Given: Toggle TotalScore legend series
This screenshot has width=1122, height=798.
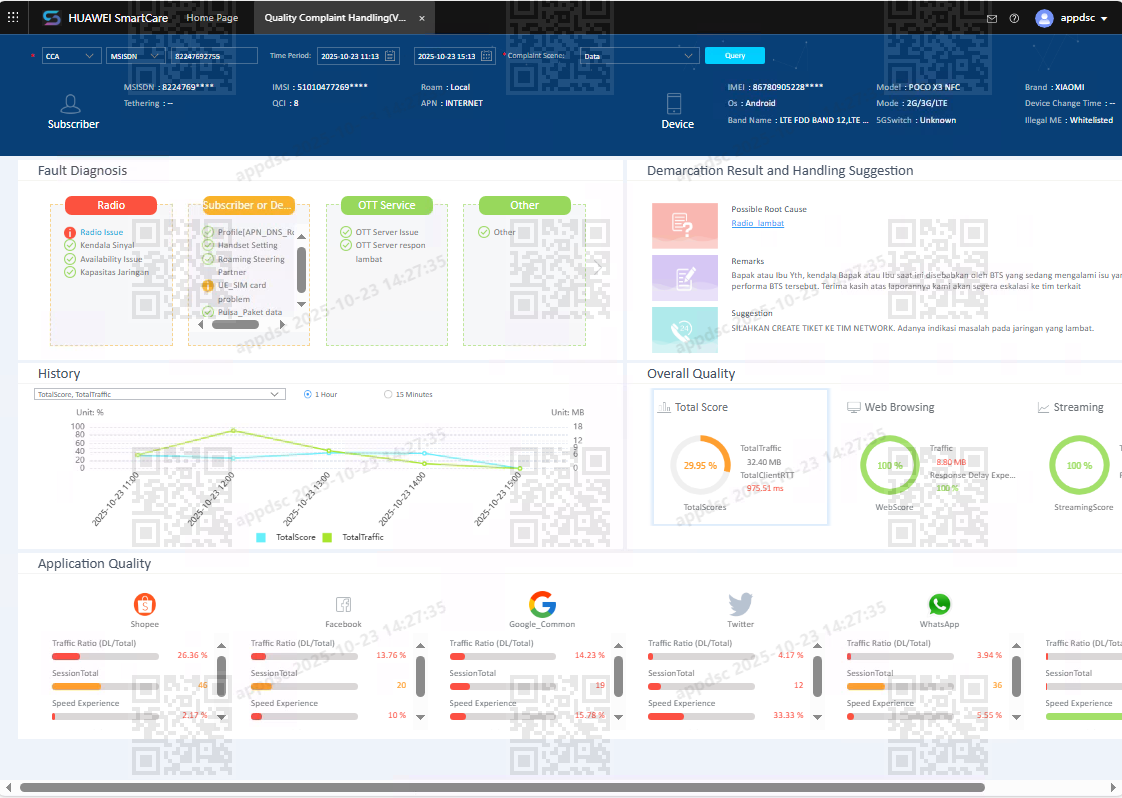Looking at the screenshot, I should (x=286, y=537).
